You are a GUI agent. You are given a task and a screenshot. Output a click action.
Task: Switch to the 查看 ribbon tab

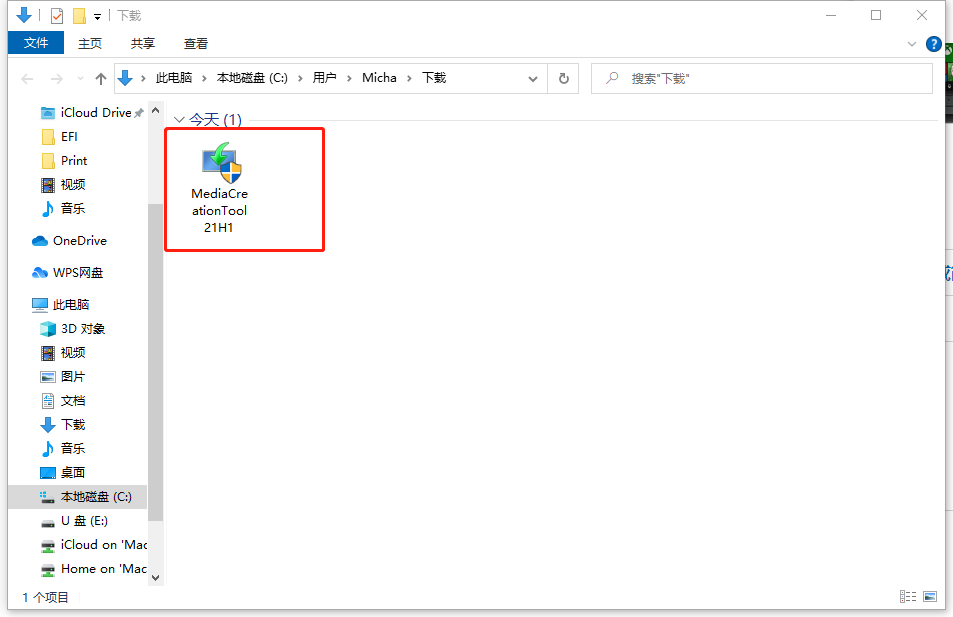tap(196, 43)
